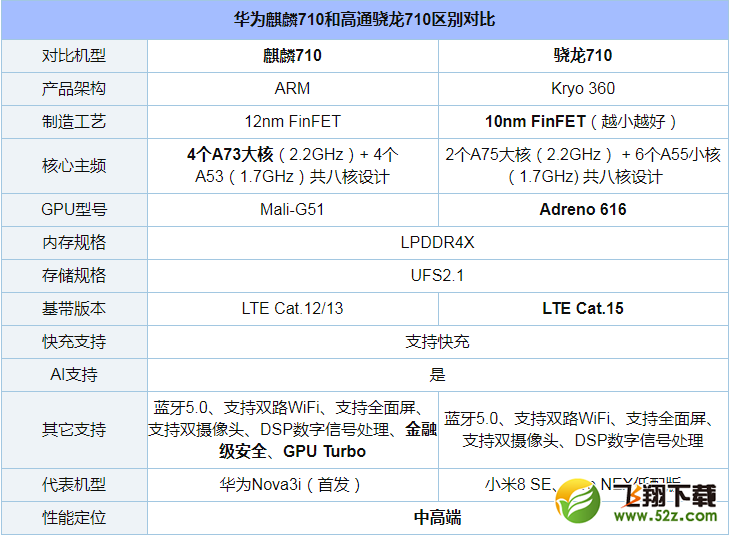Select the 存储规格 row label
The width and height of the screenshot is (729, 535).
pyautogui.click(x=74, y=276)
